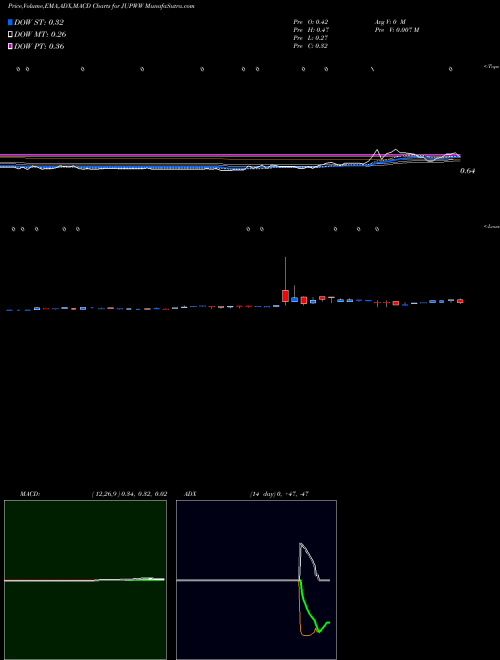Click the 'Pre O: 0.42' value

click(311, 22)
